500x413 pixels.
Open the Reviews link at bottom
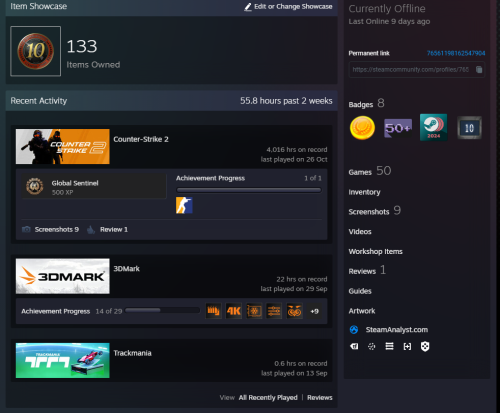coord(320,397)
